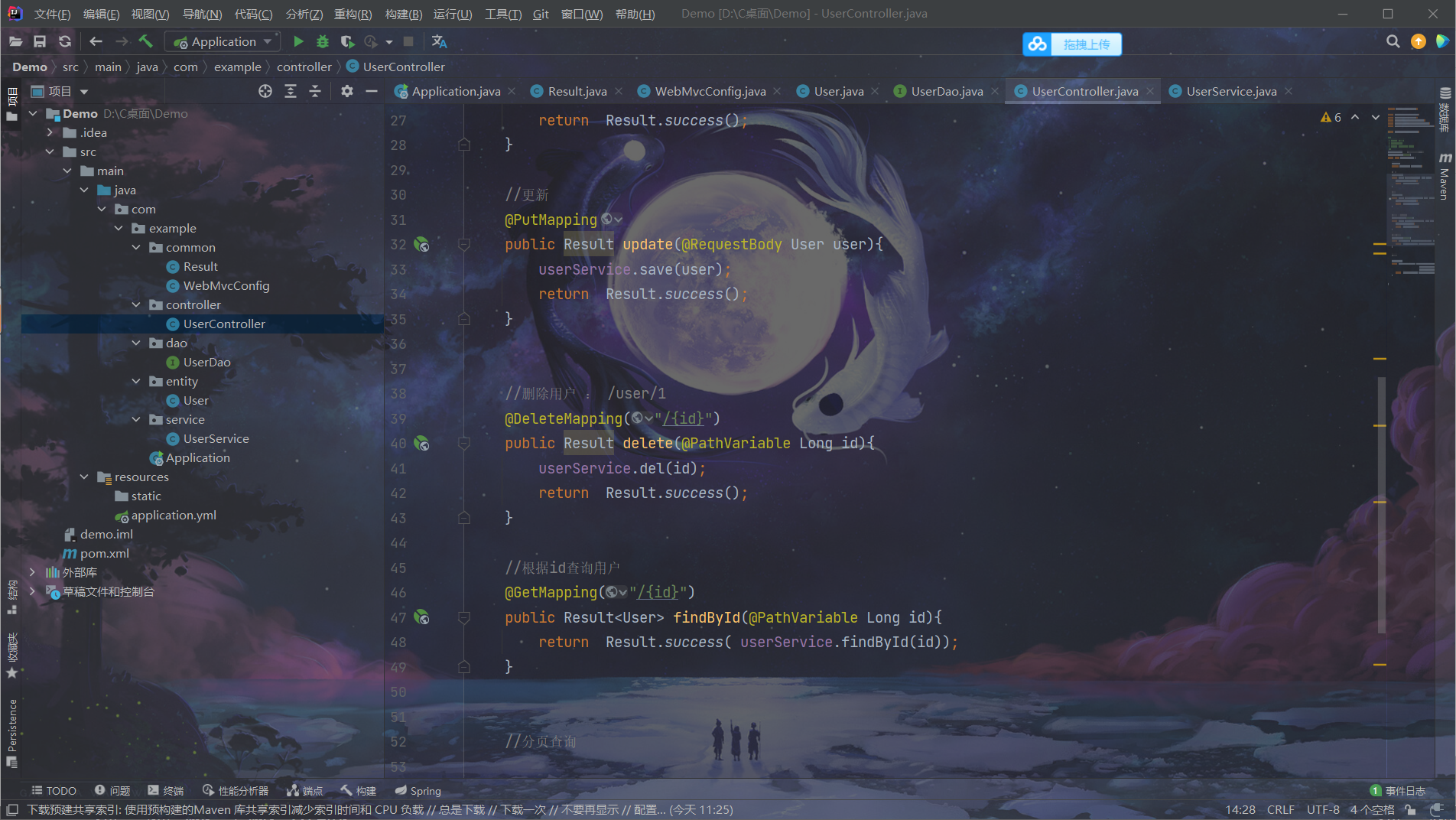The image size is (1456, 820).
Task: Expand 草稿文件和控制台 node
Action: coord(32,591)
